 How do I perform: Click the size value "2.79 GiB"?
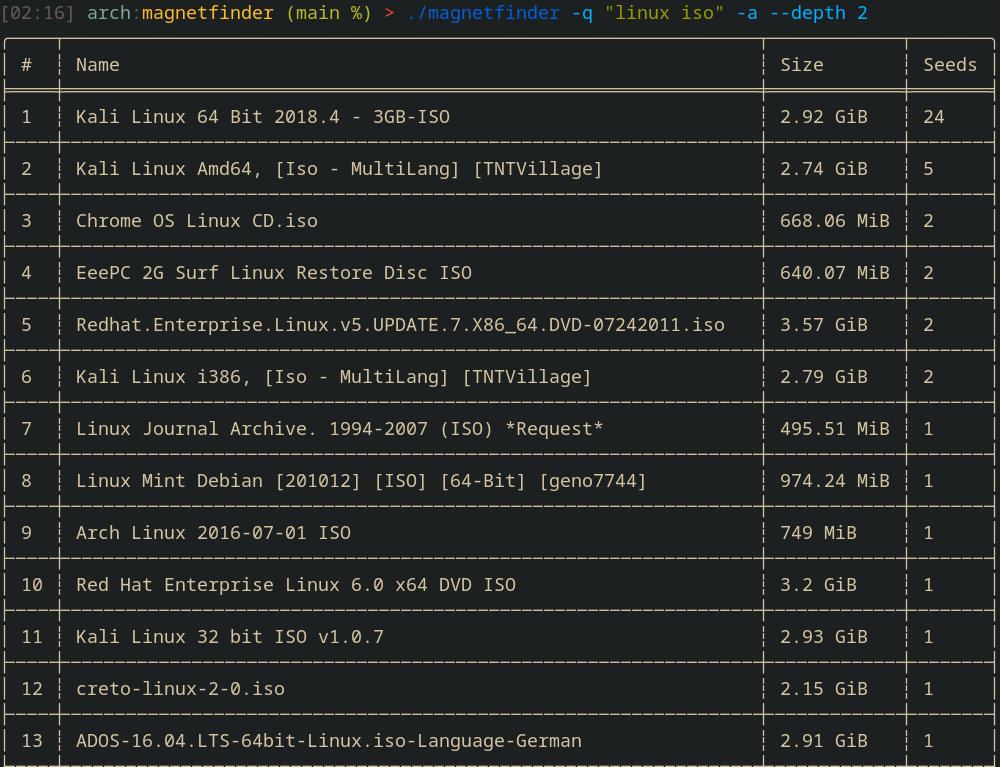coord(823,377)
